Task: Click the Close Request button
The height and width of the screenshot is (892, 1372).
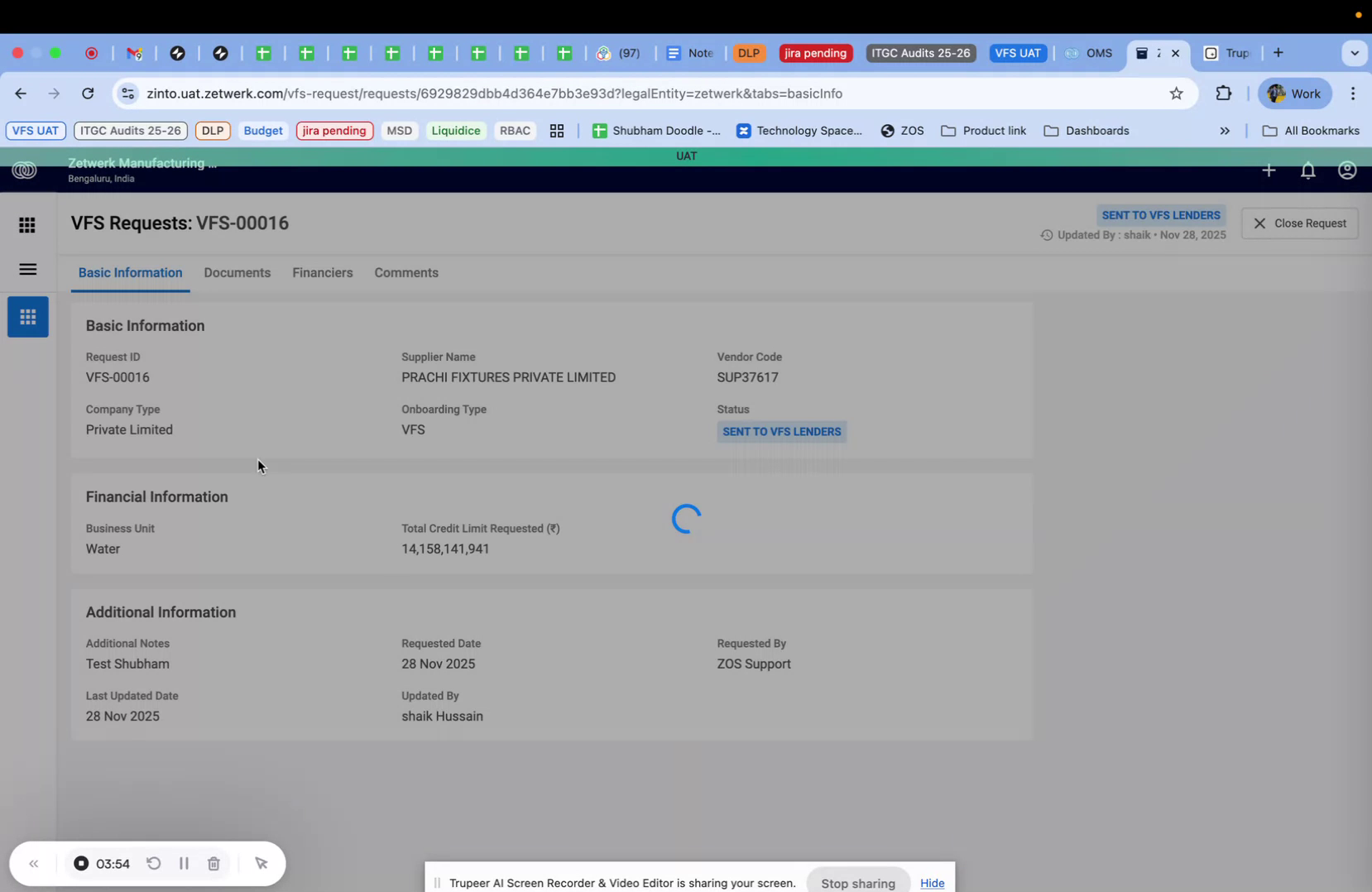Action: pos(1299,223)
